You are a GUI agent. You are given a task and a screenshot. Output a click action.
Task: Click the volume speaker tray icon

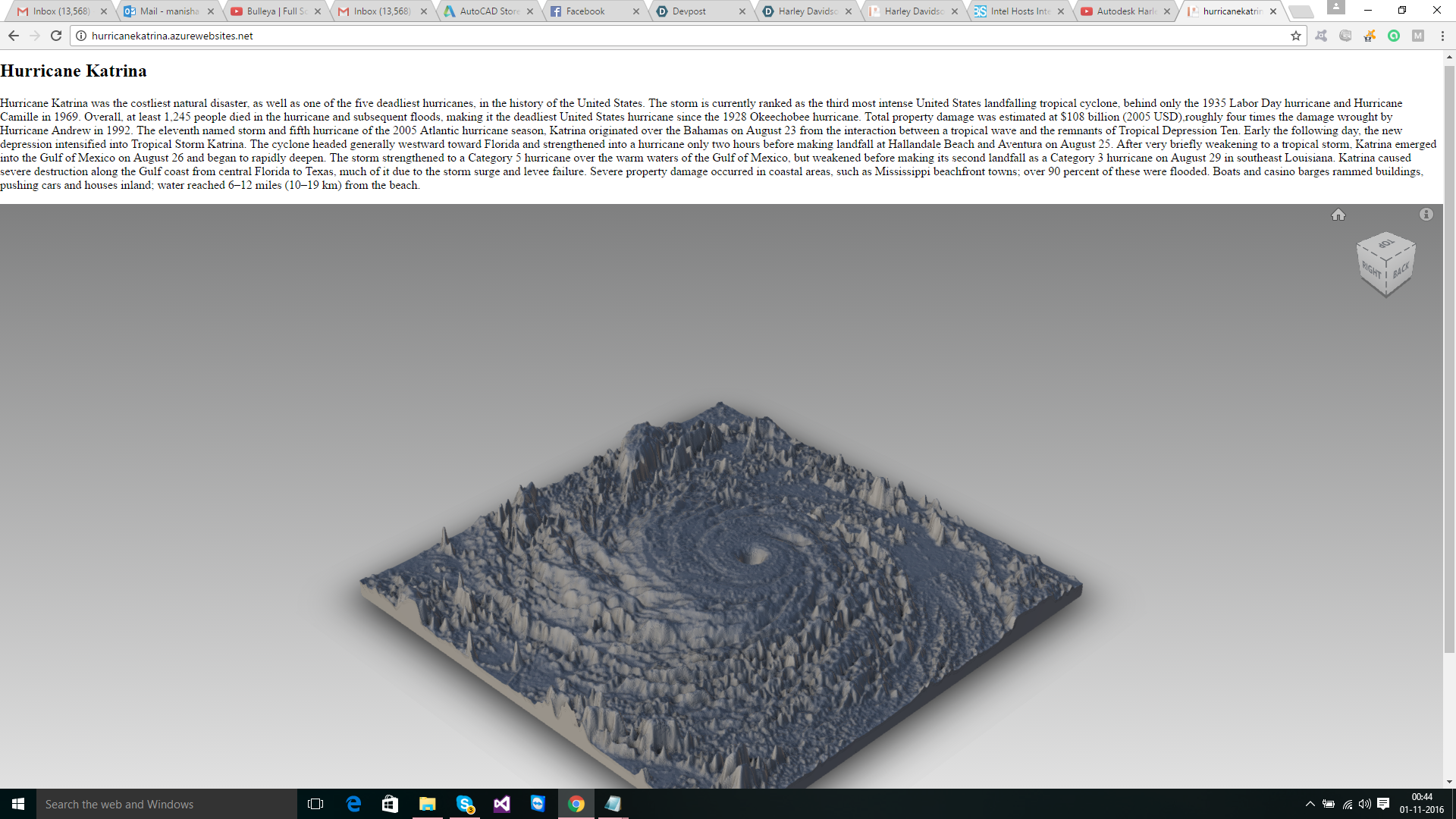[x=1365, y=804]
